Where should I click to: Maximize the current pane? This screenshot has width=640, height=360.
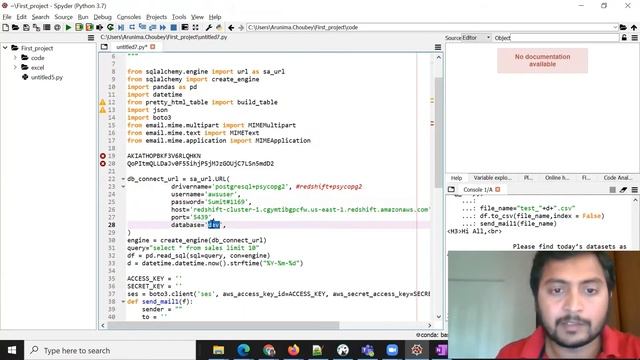coord(196,27)
